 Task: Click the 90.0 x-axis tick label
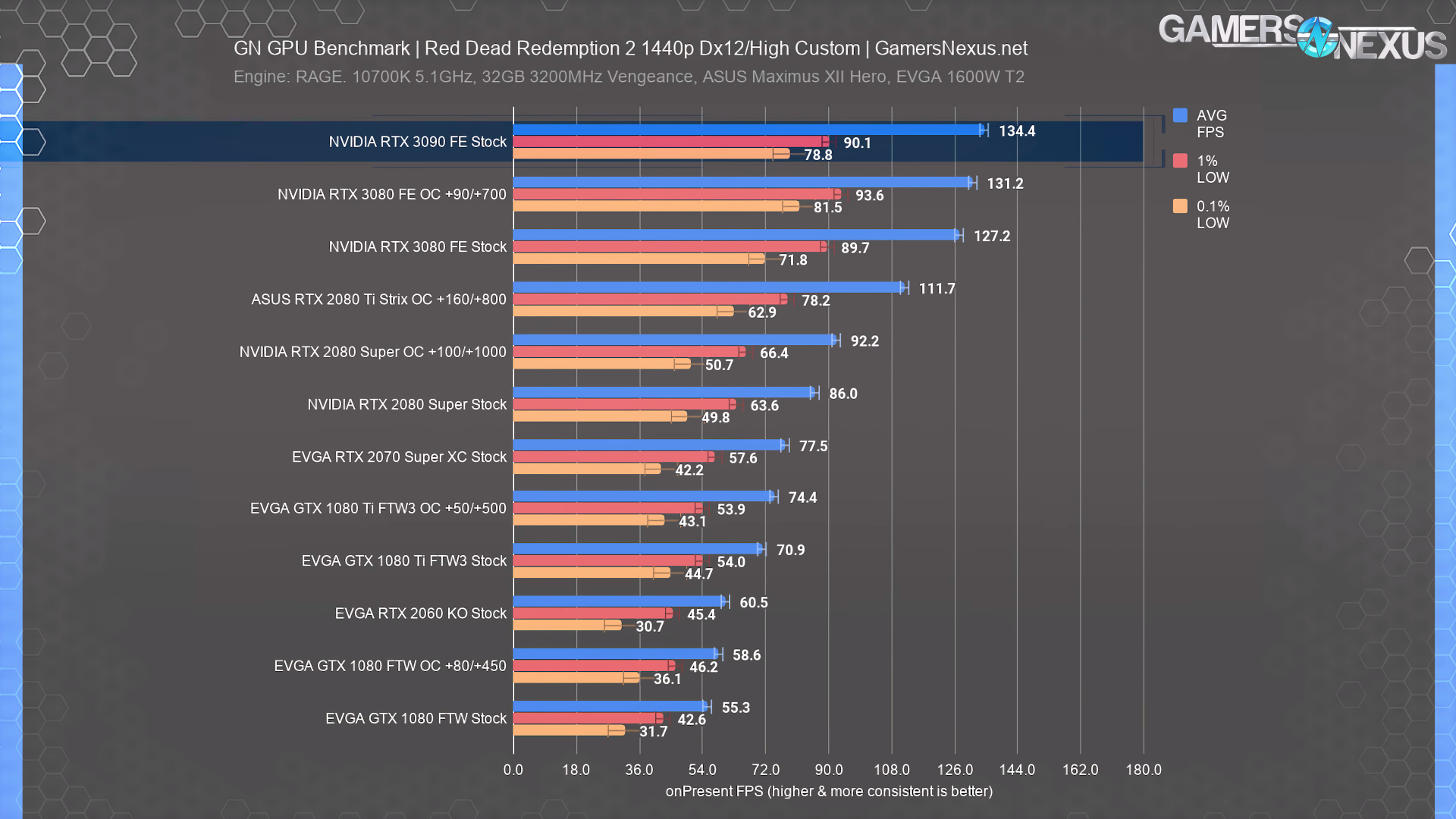(828, 770)
